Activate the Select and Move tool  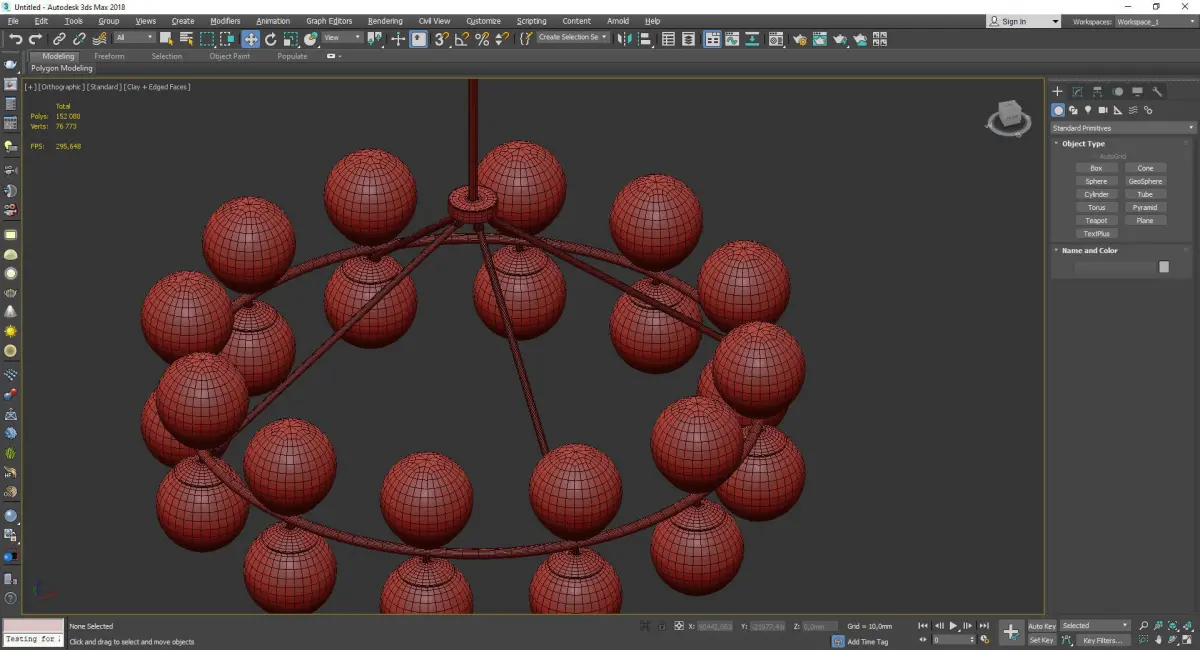click(x=250, y=39)
